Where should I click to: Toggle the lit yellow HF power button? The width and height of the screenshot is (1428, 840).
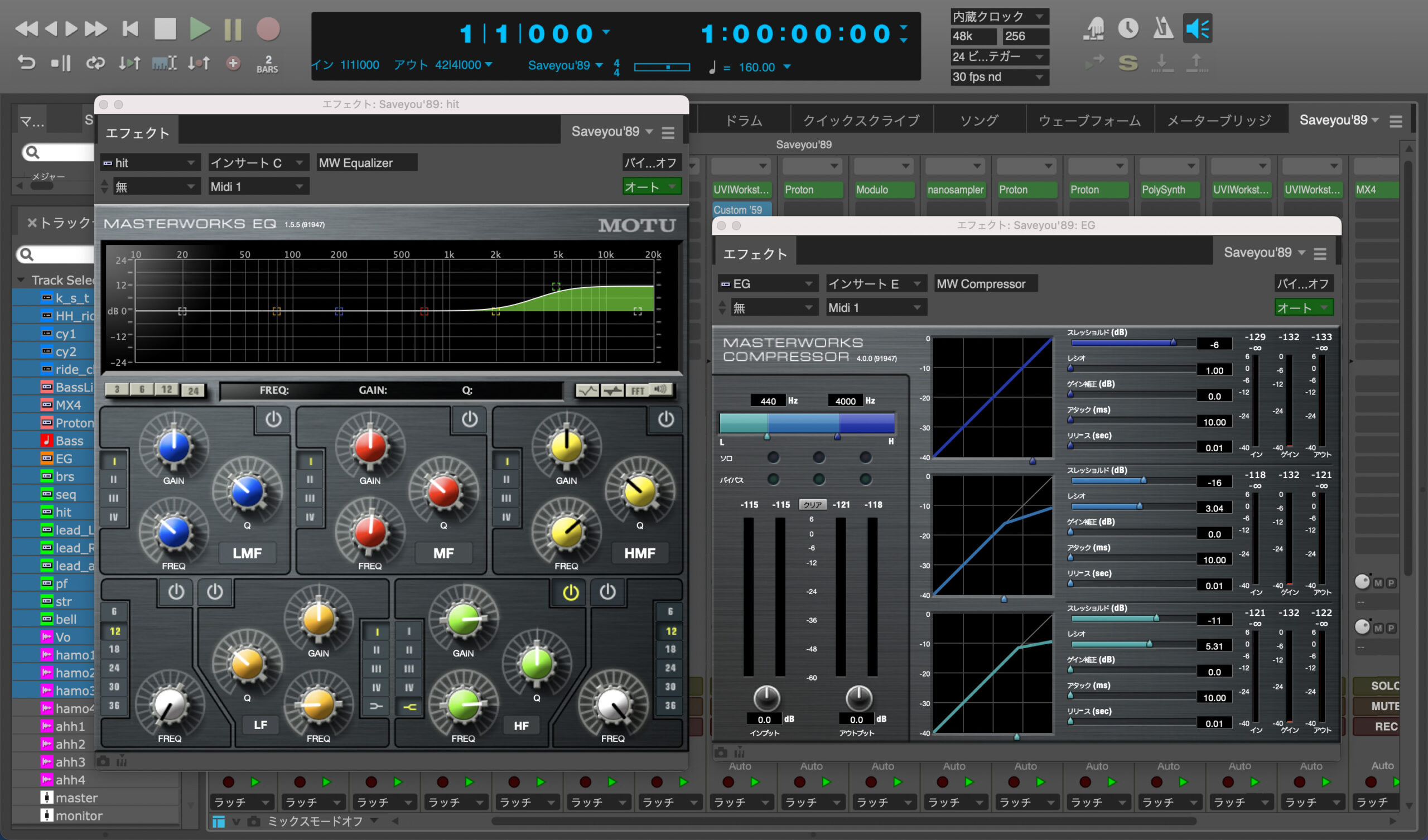pyautogui.click(x=571, y=592)
